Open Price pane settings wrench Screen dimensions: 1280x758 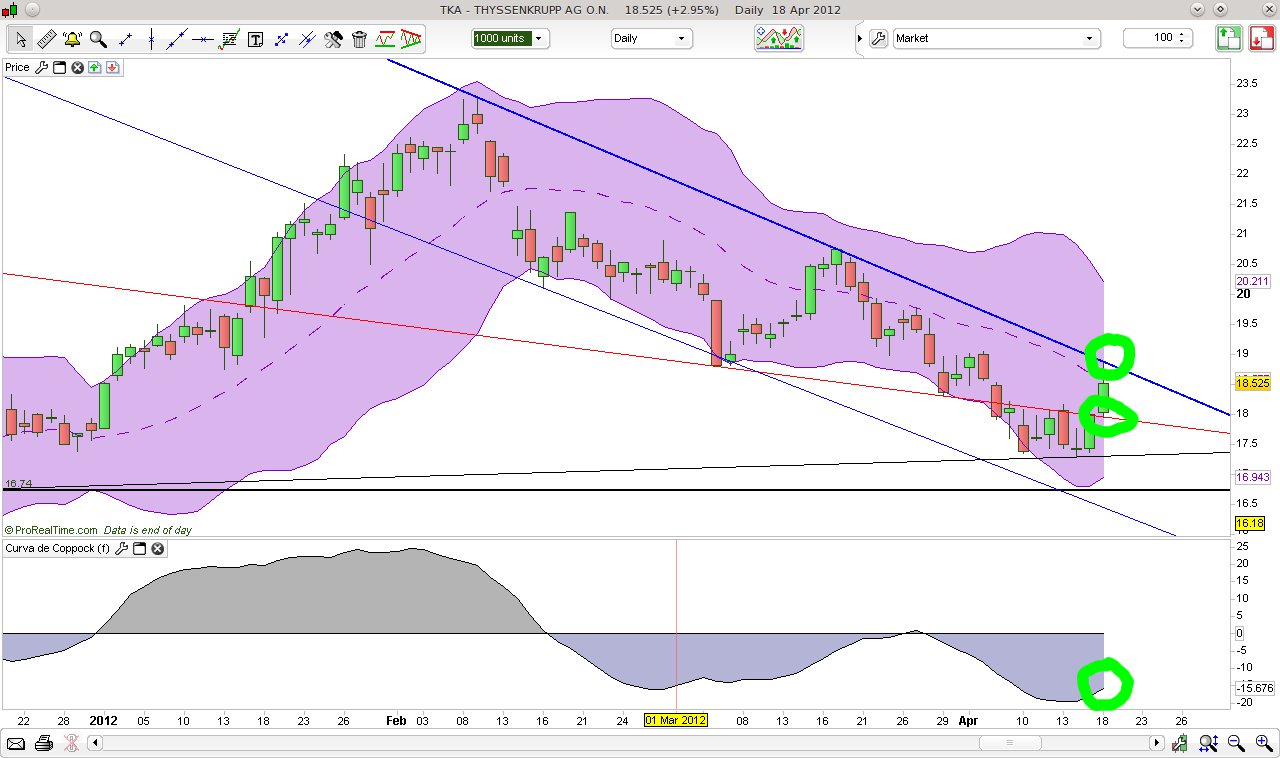click(42, 67)
